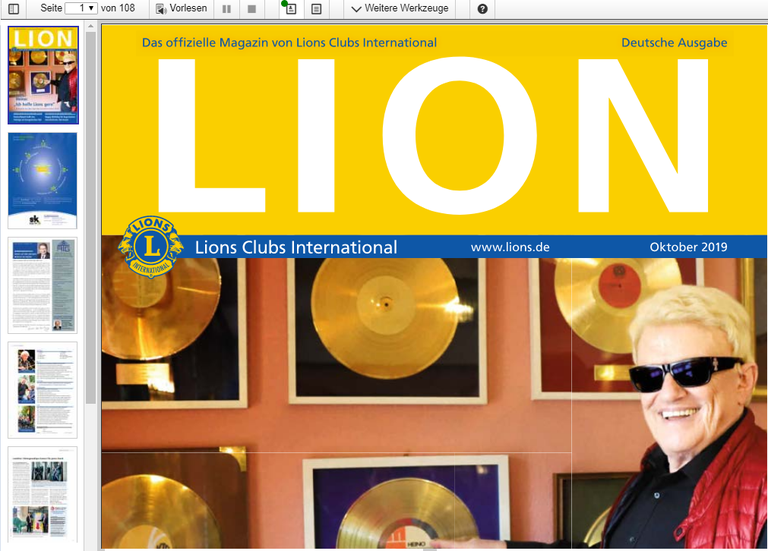
Task: Click the 'Seite' label
Action: 51,8
